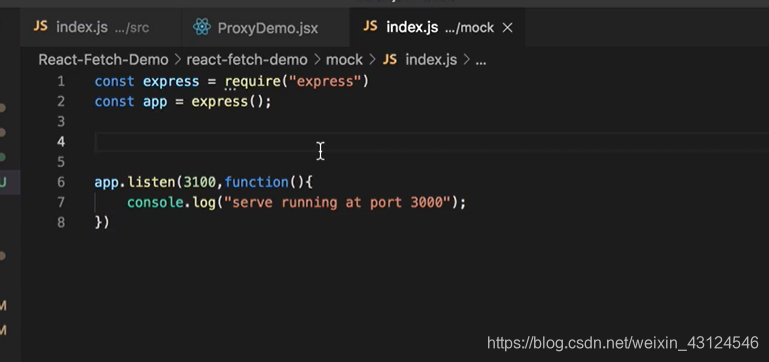
Task: Open the ProxyDemo.jsx tab
Action: (x=265, y=27)
